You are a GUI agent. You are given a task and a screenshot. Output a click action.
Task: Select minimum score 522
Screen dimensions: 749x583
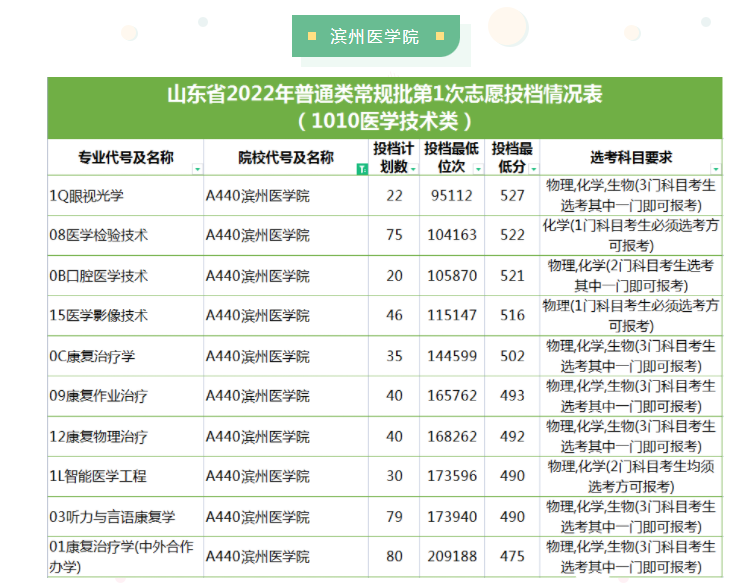(512, 235)
